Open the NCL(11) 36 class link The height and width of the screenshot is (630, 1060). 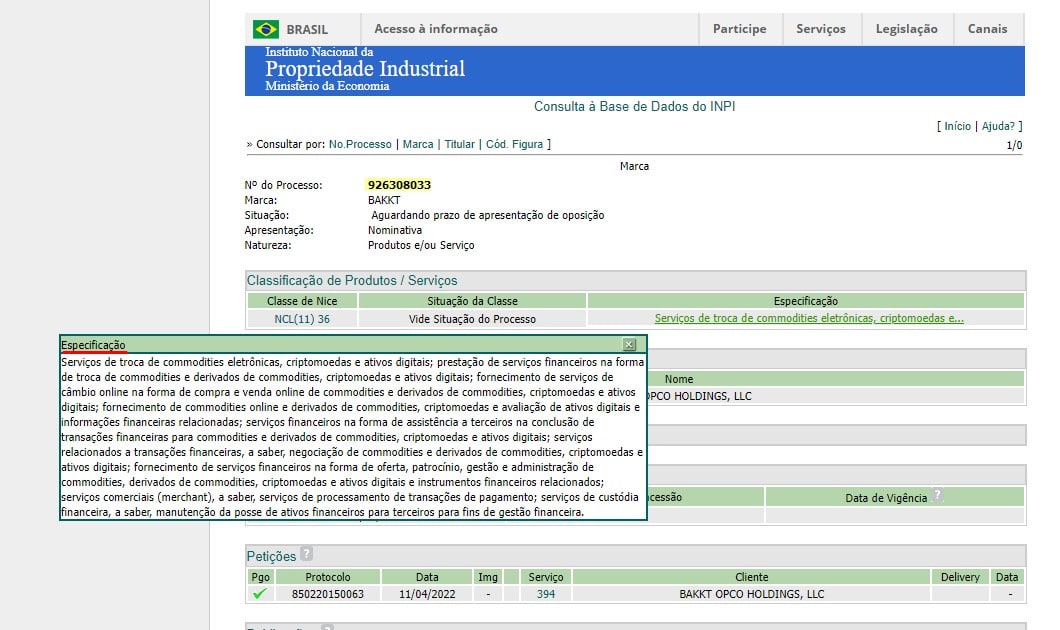tap(302, 319)
